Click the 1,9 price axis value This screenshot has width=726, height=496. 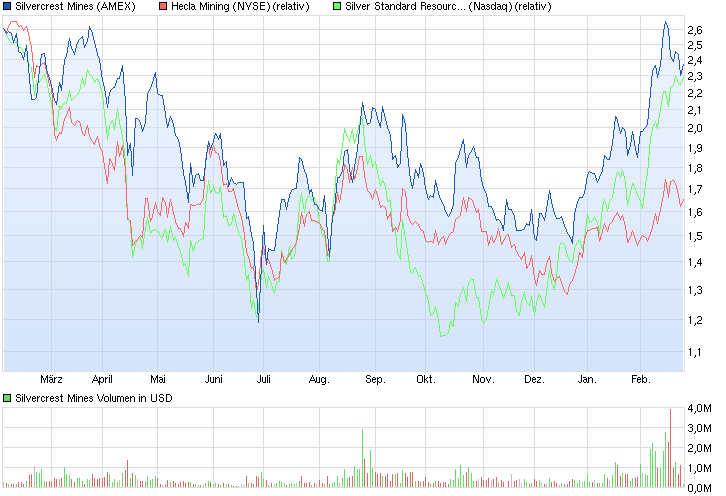point(695,148)
